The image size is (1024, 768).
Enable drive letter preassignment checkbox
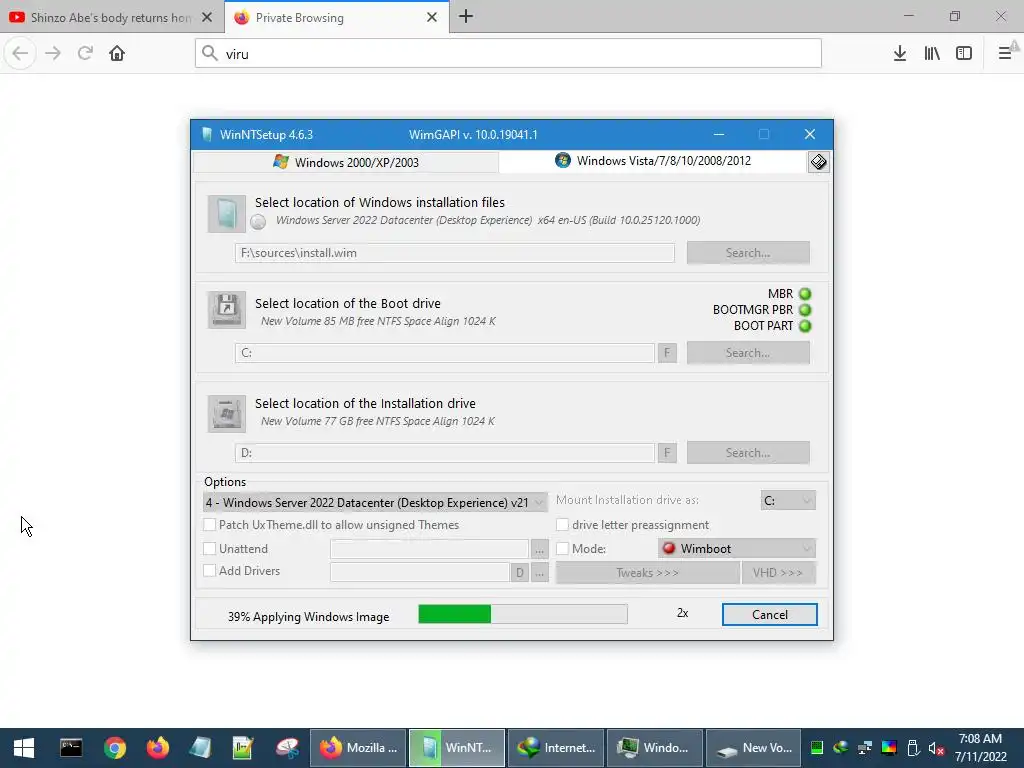coord(562,524)
